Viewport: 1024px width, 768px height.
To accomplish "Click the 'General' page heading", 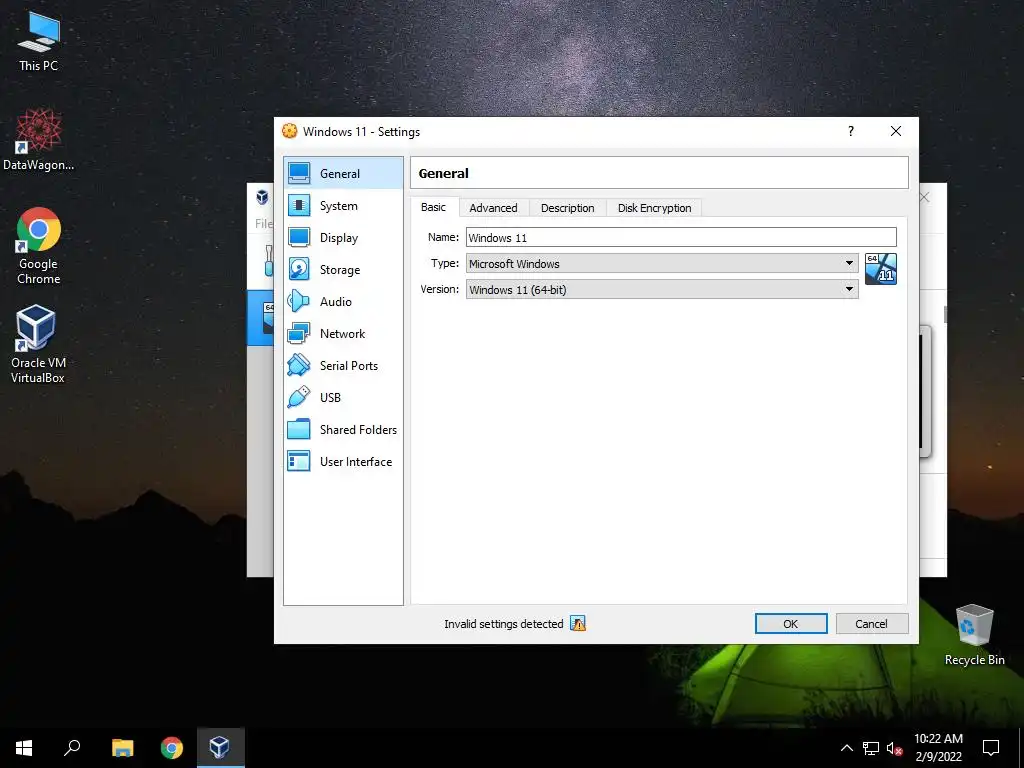I will point(443,173).
